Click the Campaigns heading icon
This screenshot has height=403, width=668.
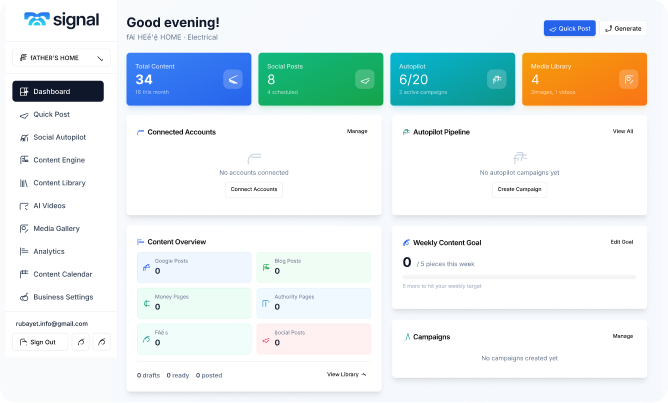click(x=406, y=337)
